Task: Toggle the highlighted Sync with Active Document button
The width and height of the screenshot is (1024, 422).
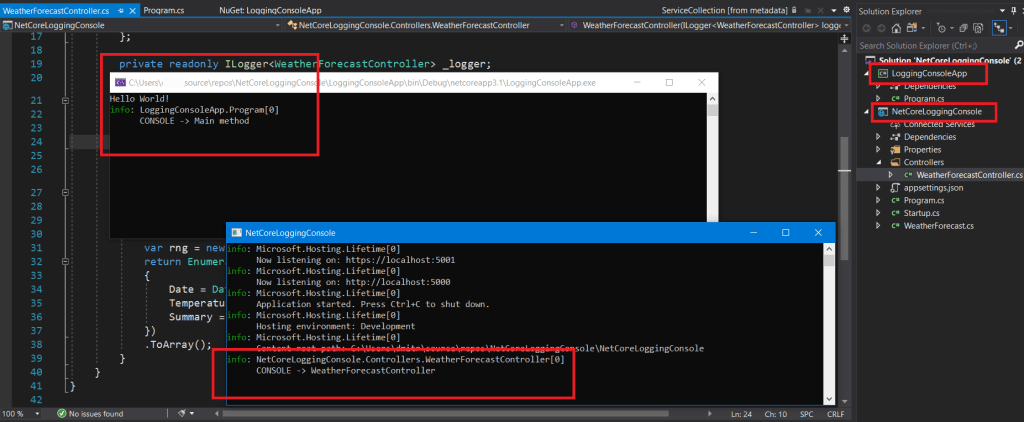Action: tap(999, 28)
